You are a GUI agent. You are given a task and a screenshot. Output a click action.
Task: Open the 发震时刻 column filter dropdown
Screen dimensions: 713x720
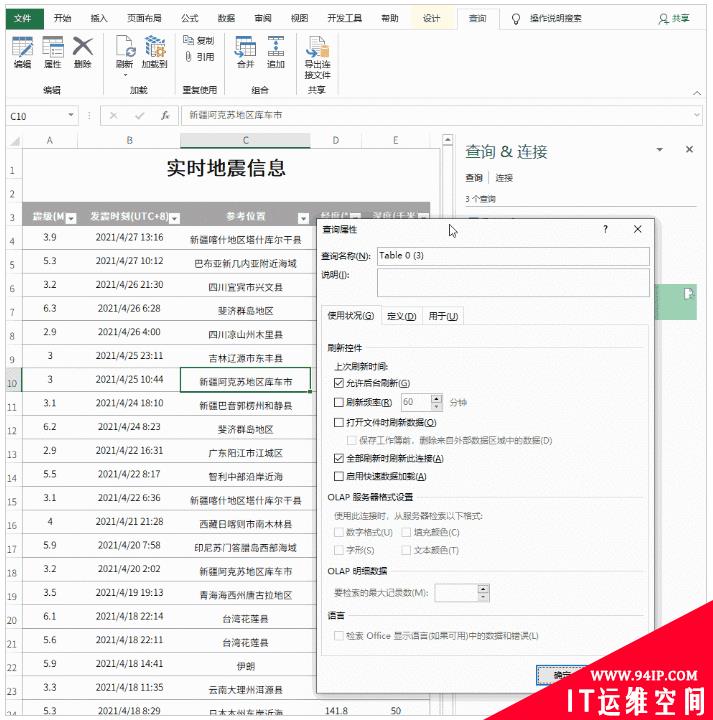pos(174,219)
